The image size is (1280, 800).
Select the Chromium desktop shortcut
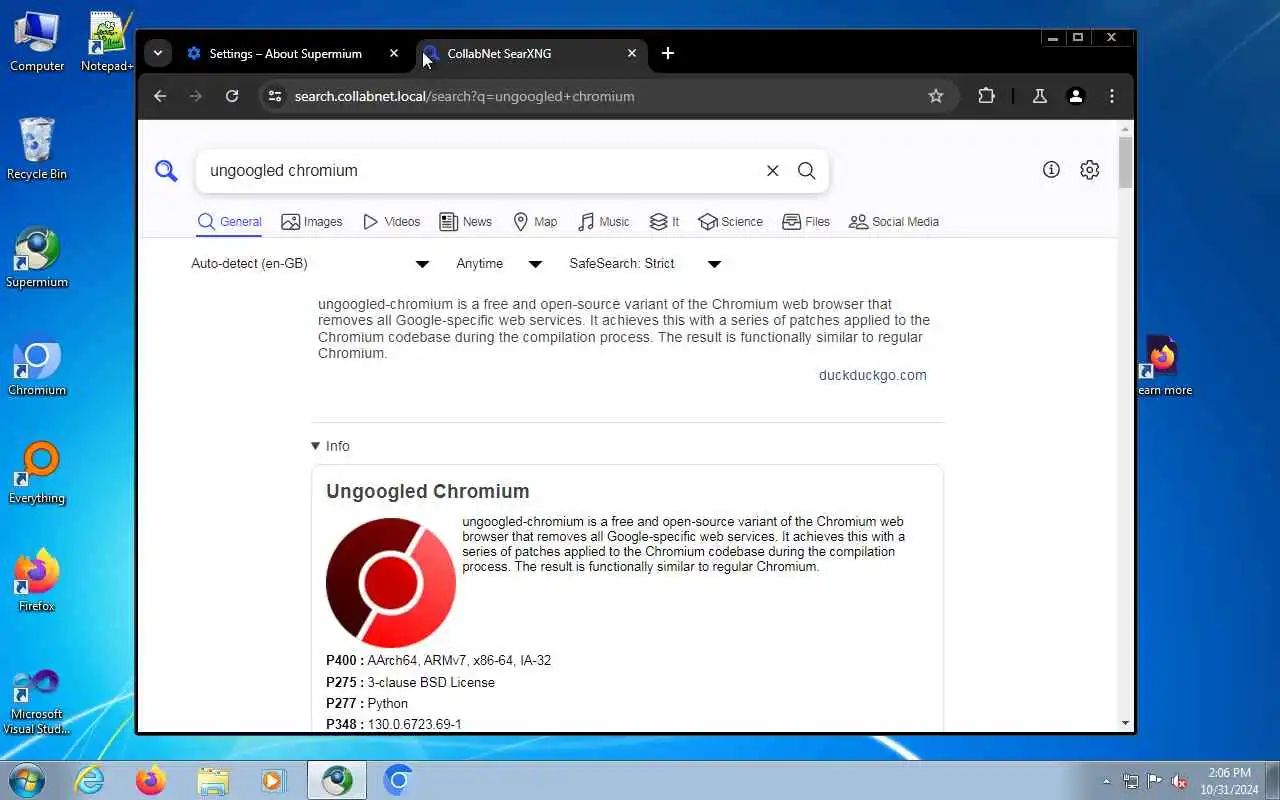pos(37,366)
